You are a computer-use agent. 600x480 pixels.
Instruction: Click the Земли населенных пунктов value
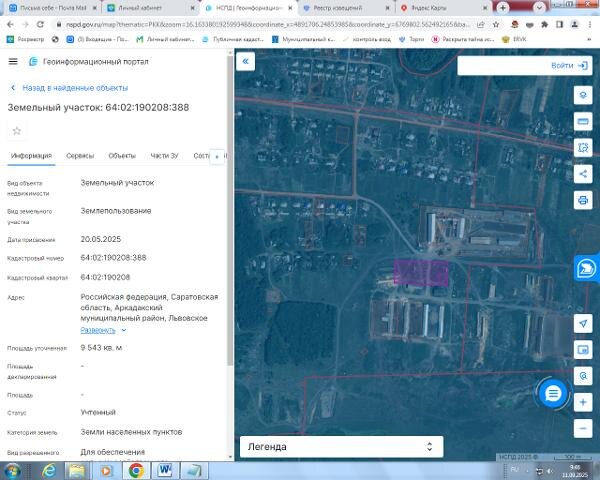coord(131,432)
